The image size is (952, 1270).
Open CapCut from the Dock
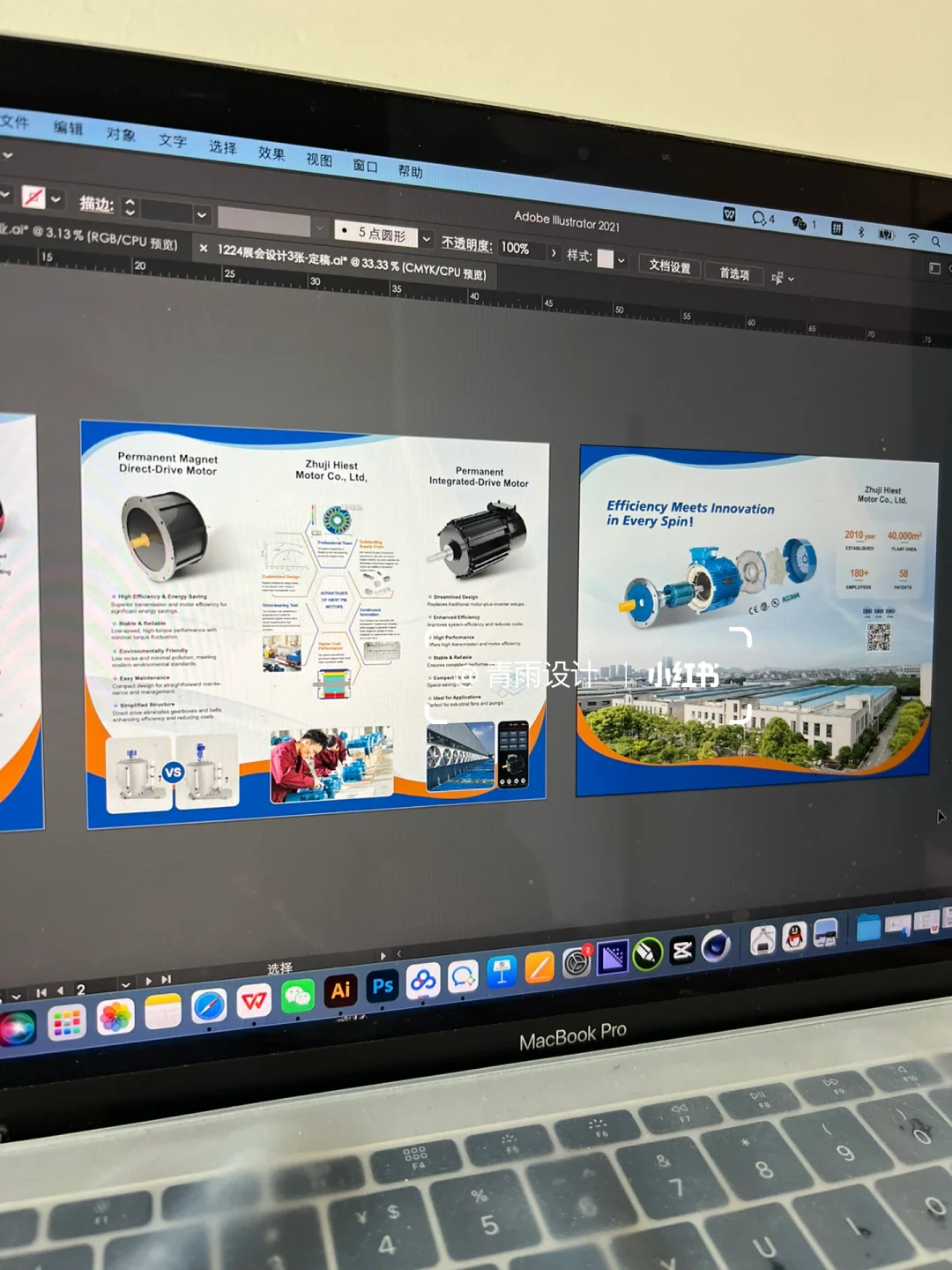pos(682,951)
